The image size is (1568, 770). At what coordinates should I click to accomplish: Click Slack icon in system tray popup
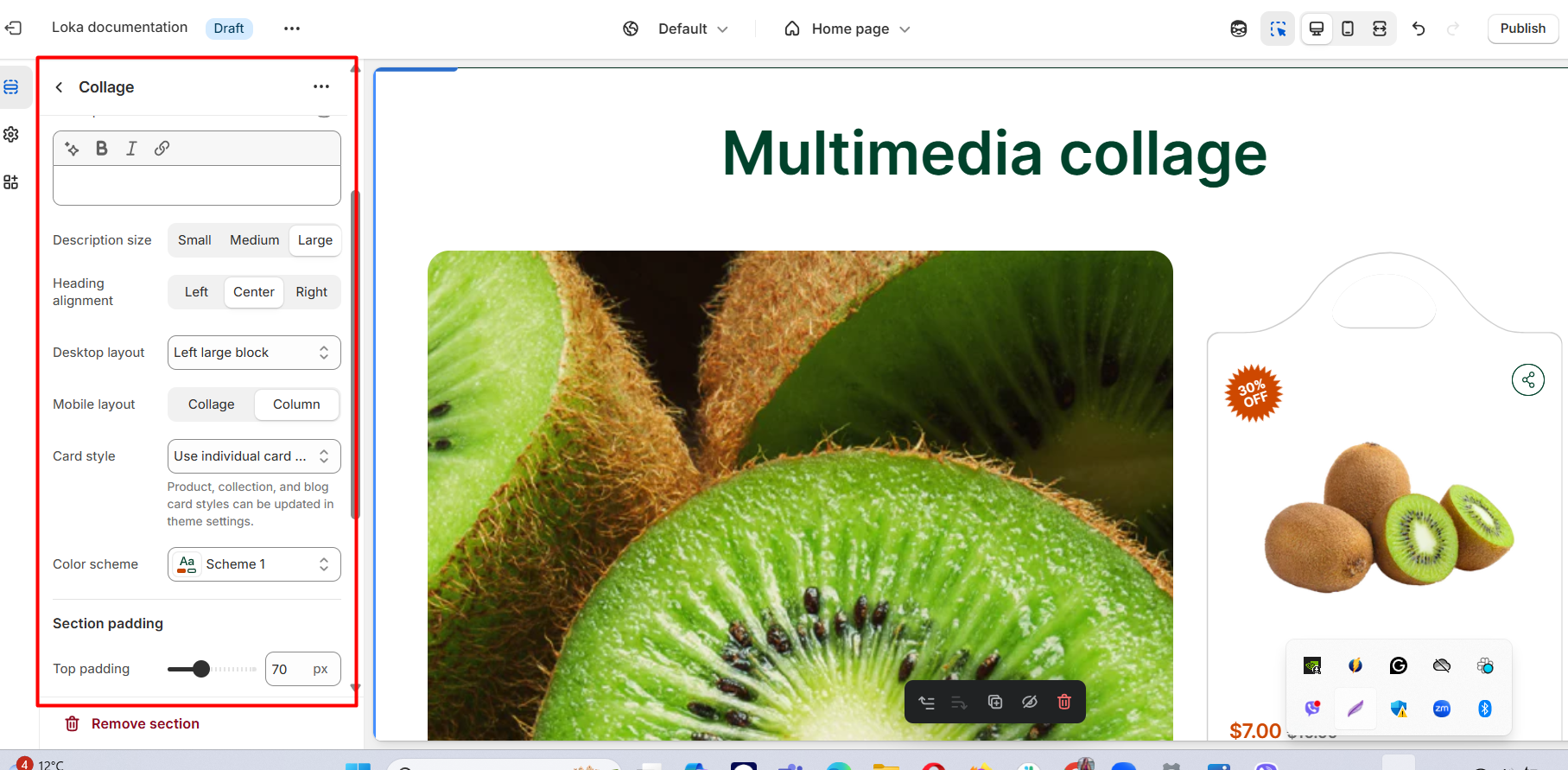coord(1485,665)
